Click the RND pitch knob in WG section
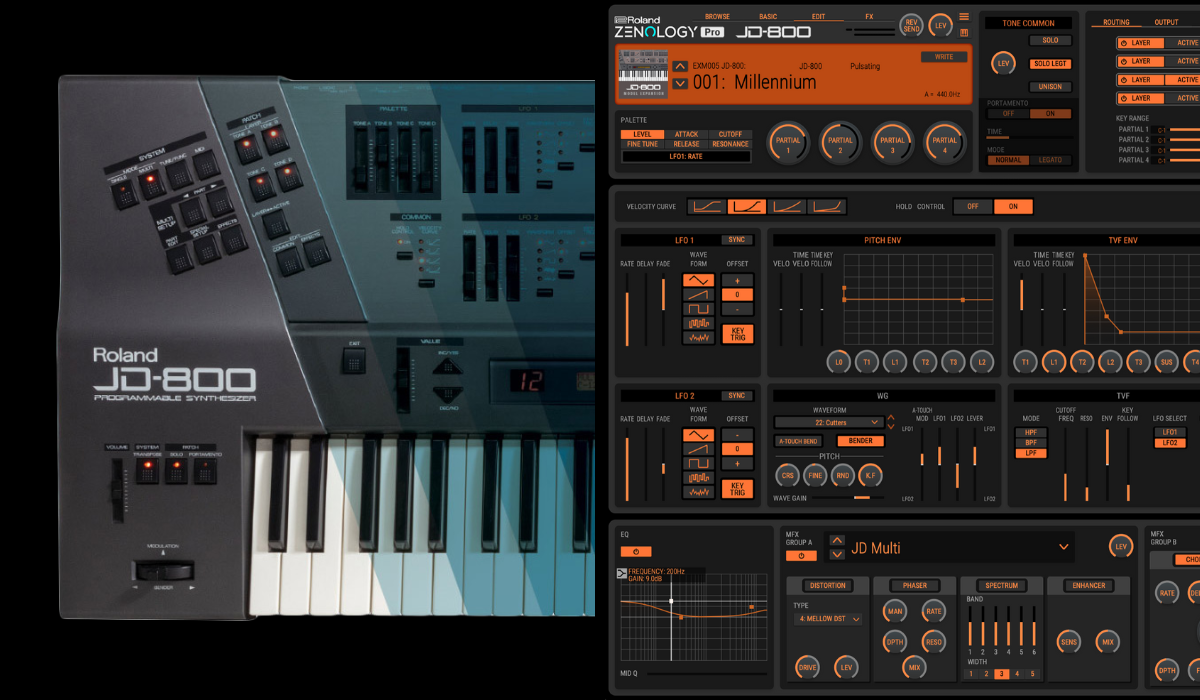1200x700 pixels. coord(843,476)
